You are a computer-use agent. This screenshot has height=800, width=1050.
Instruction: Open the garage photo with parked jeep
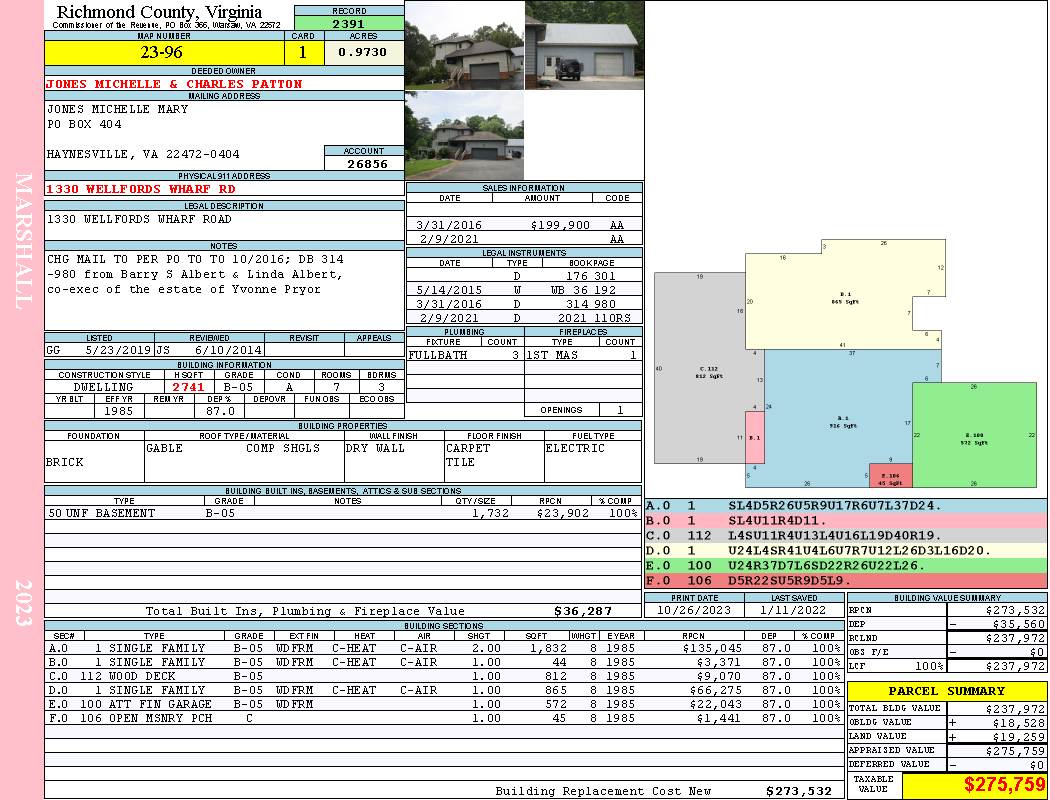[584, 46]
